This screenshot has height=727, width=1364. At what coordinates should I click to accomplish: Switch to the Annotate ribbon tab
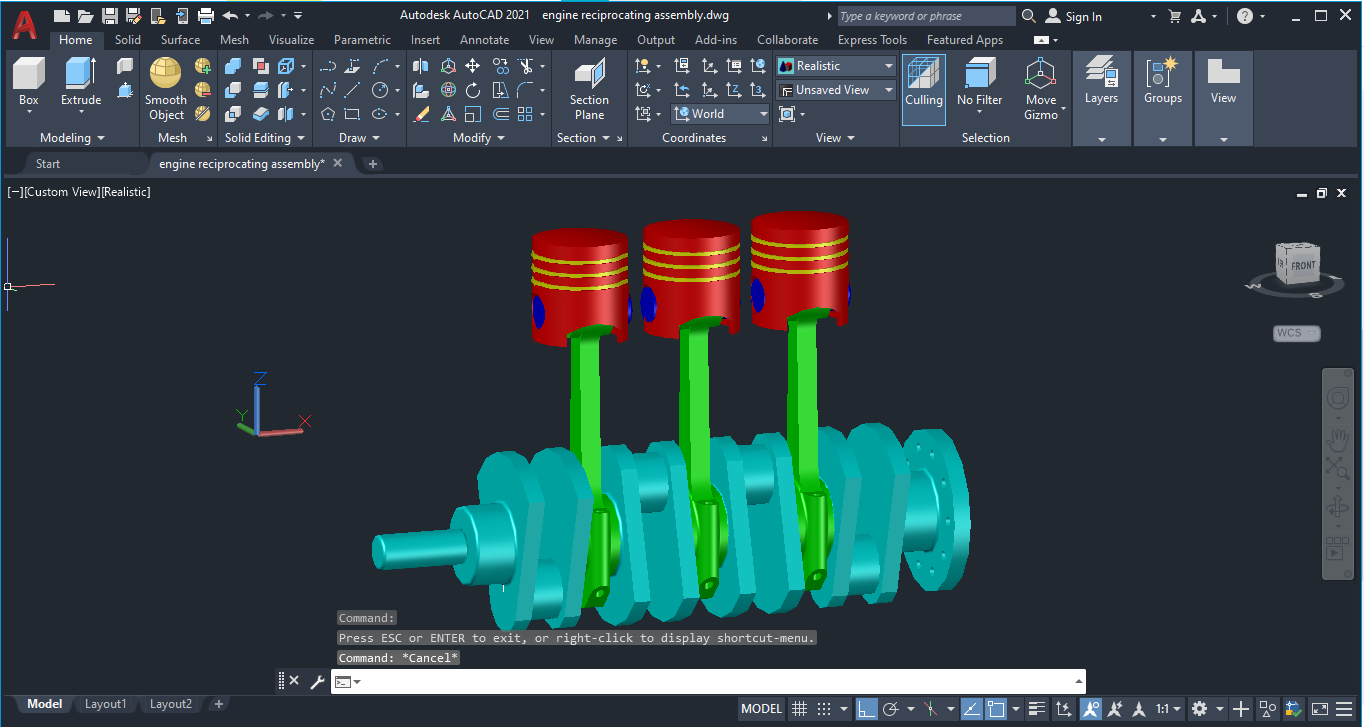[484, 40]
